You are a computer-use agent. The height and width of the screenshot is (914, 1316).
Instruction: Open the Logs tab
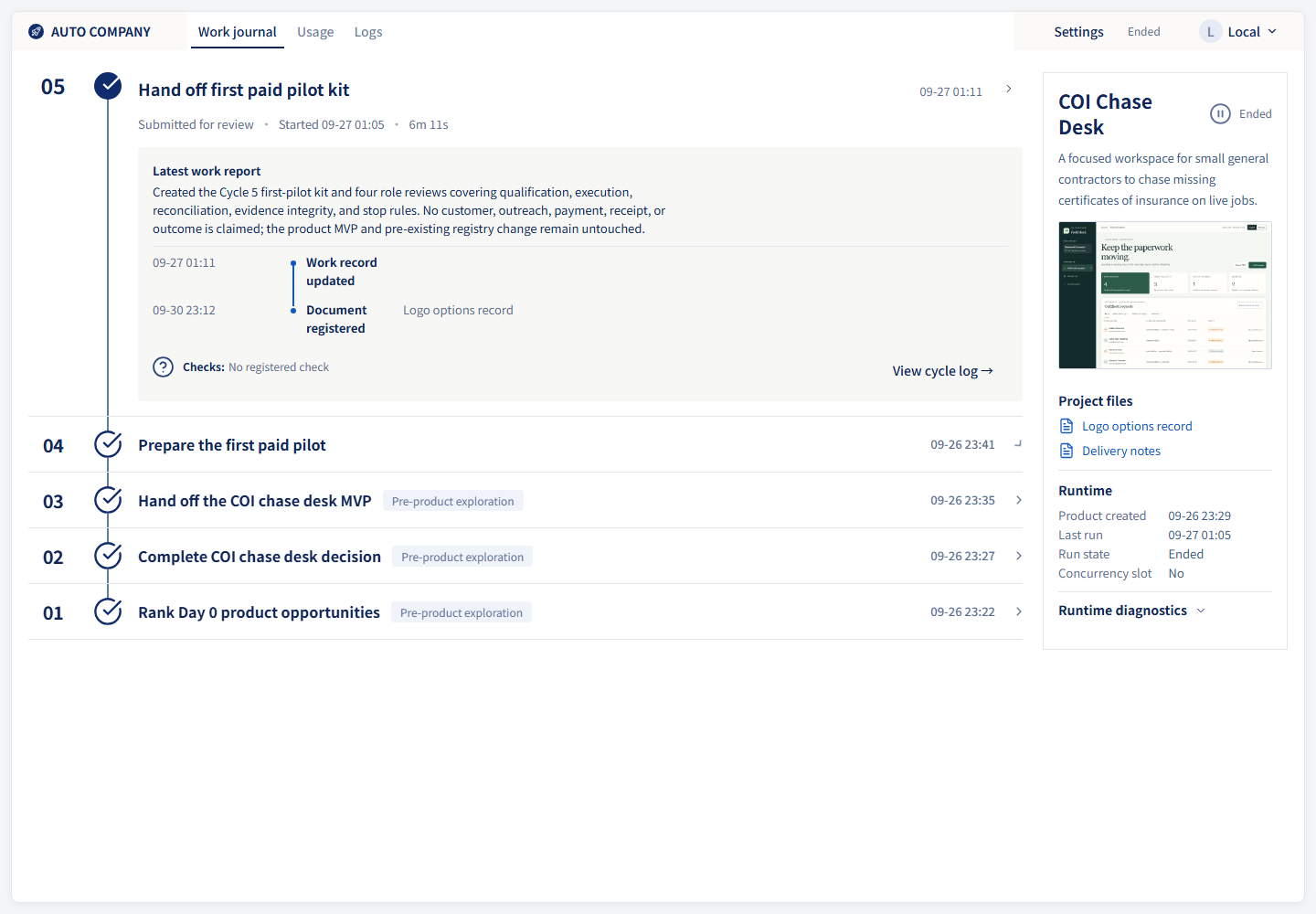tap(368, 32)
